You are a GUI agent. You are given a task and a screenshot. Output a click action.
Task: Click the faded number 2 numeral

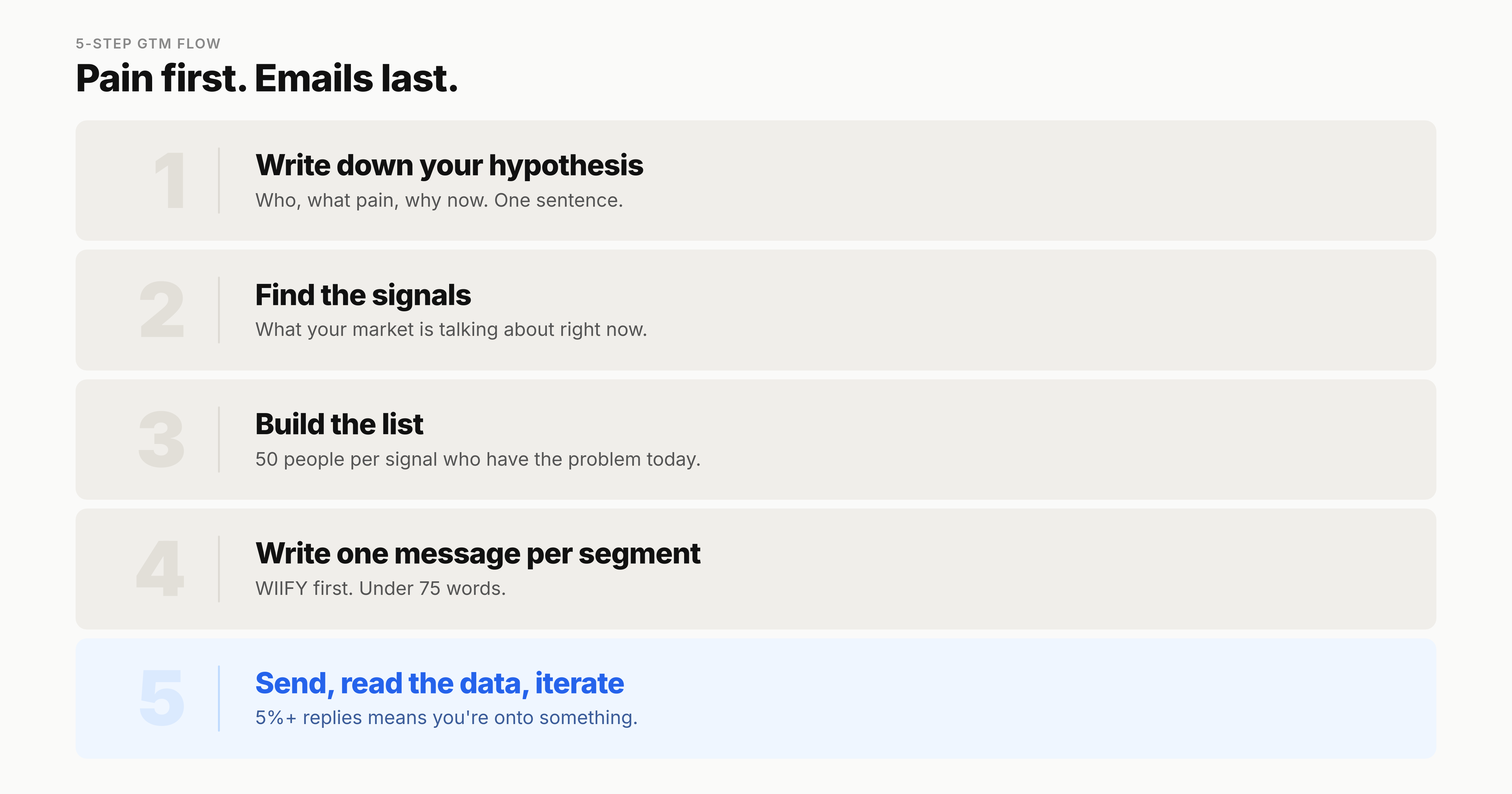pos(162,309)
